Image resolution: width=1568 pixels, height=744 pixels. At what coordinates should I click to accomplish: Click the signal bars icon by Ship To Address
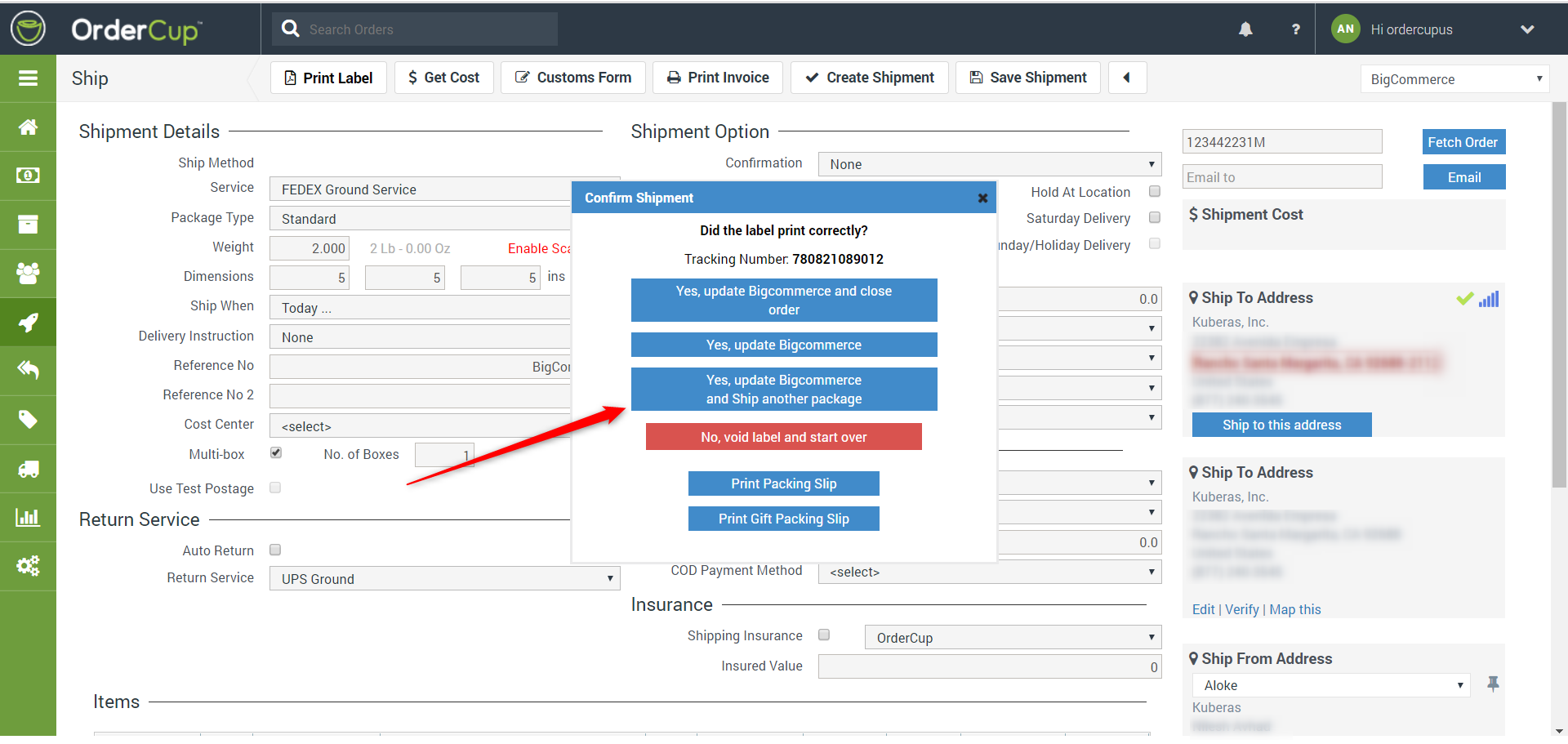(1489, 299)
